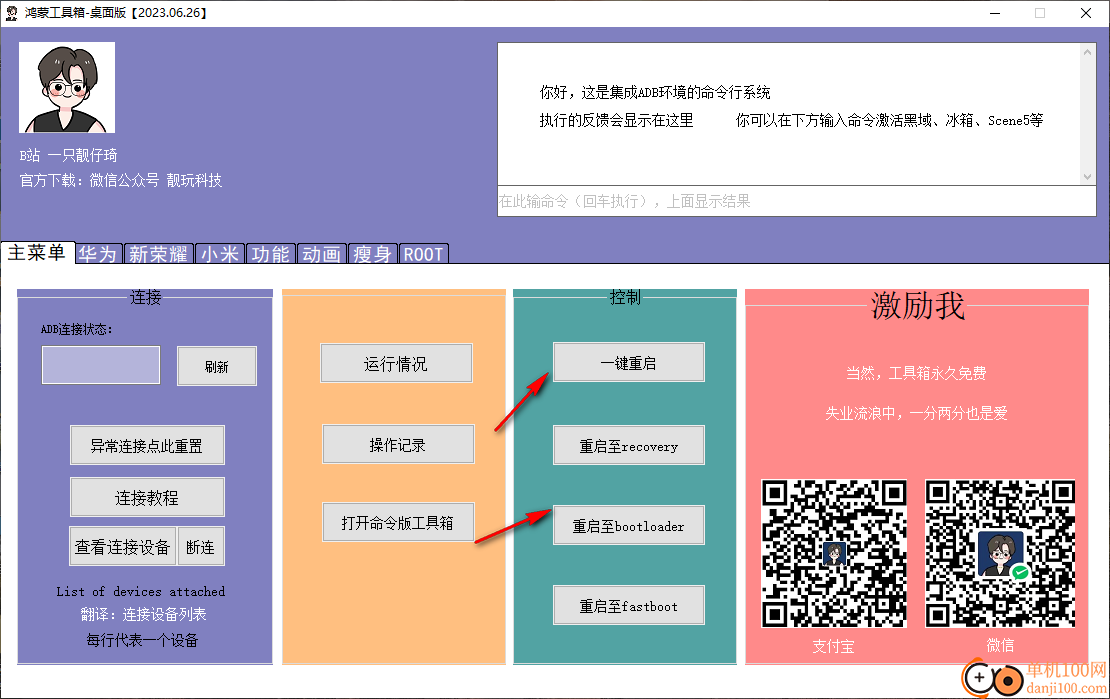Image resolution: width=1110 pixels, height=699 pixels.
Task: Select the 小米 tab
Action: [x=220, y=254]
